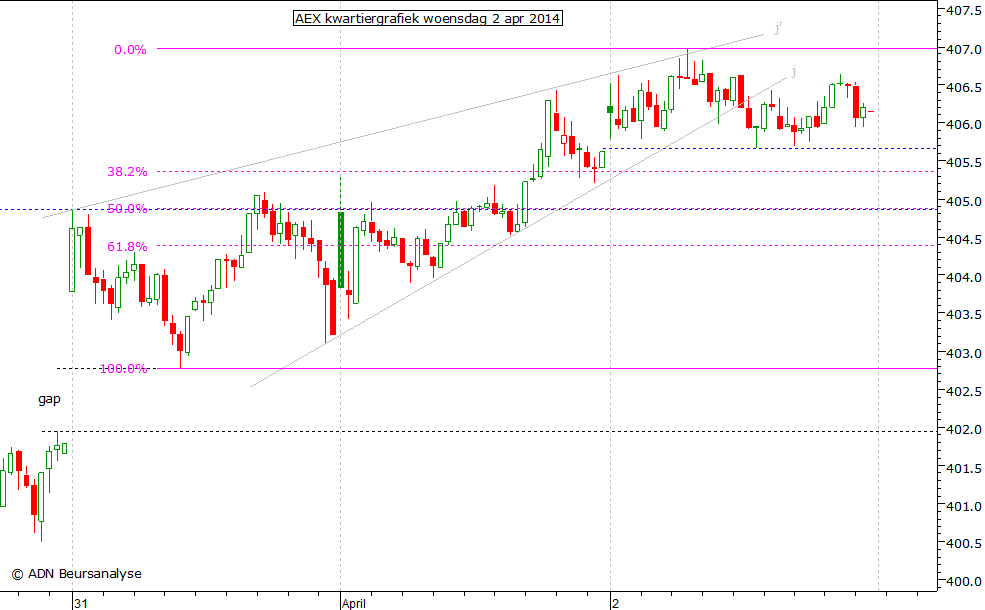985x610 pixels.
Task: Click the trendline label j' at upper line end
Action: coord(778,28)
